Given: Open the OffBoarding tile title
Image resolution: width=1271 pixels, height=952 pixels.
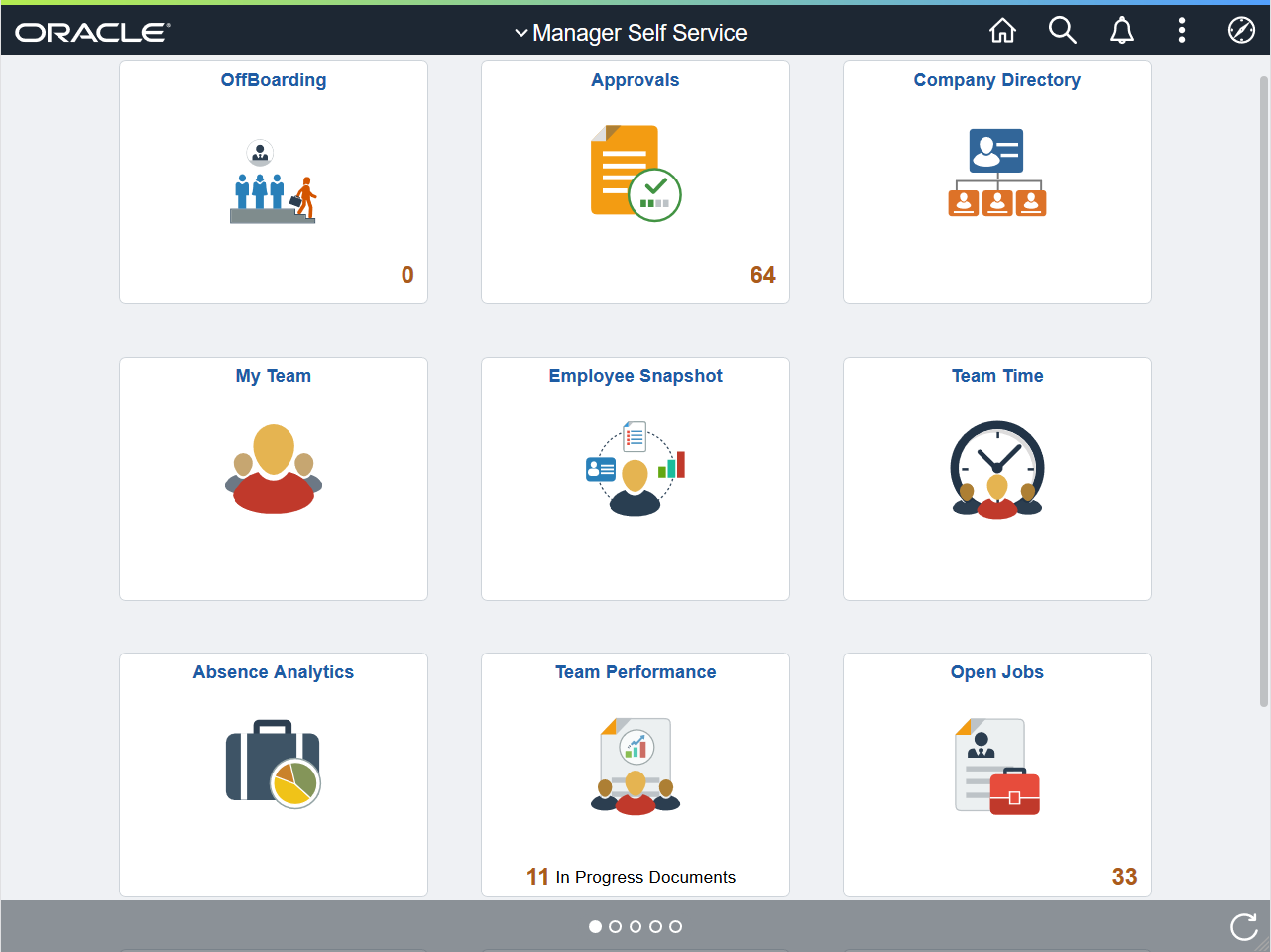Looking at the screenshot, I should [x=274, y=80].
